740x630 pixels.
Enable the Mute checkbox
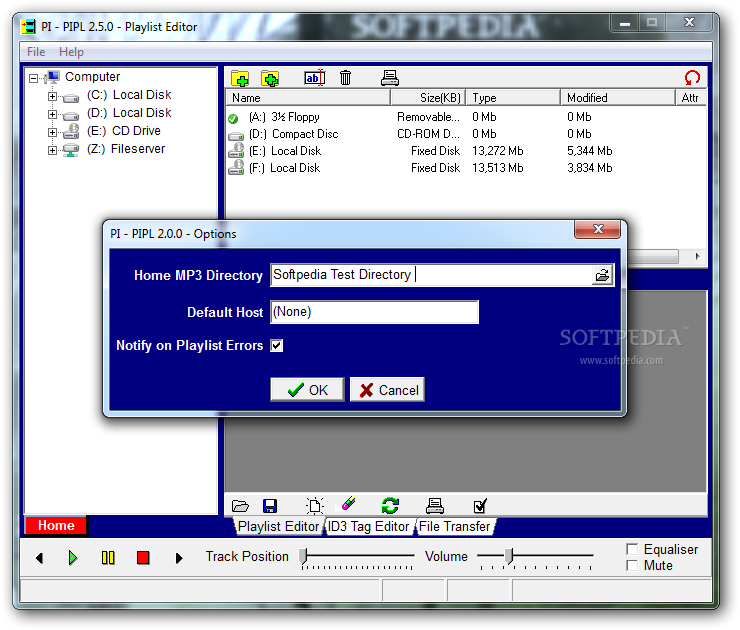631,565
